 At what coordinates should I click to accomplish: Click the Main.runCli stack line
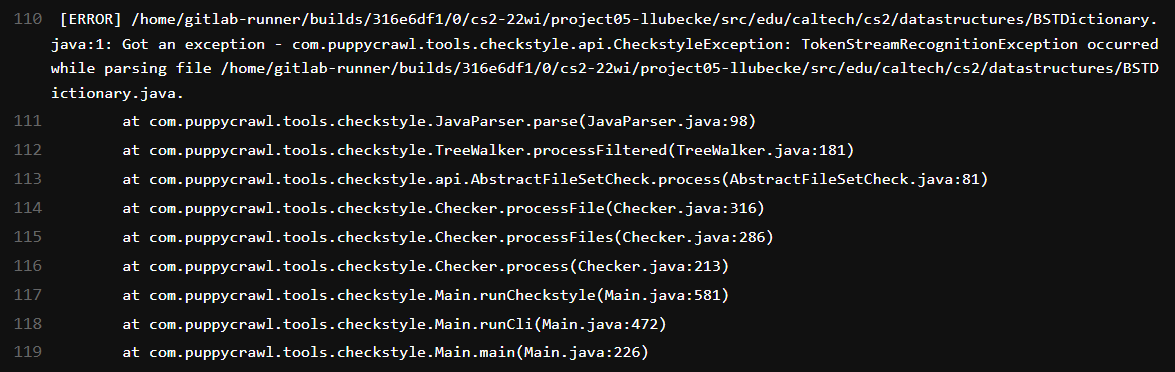(395, 324)
